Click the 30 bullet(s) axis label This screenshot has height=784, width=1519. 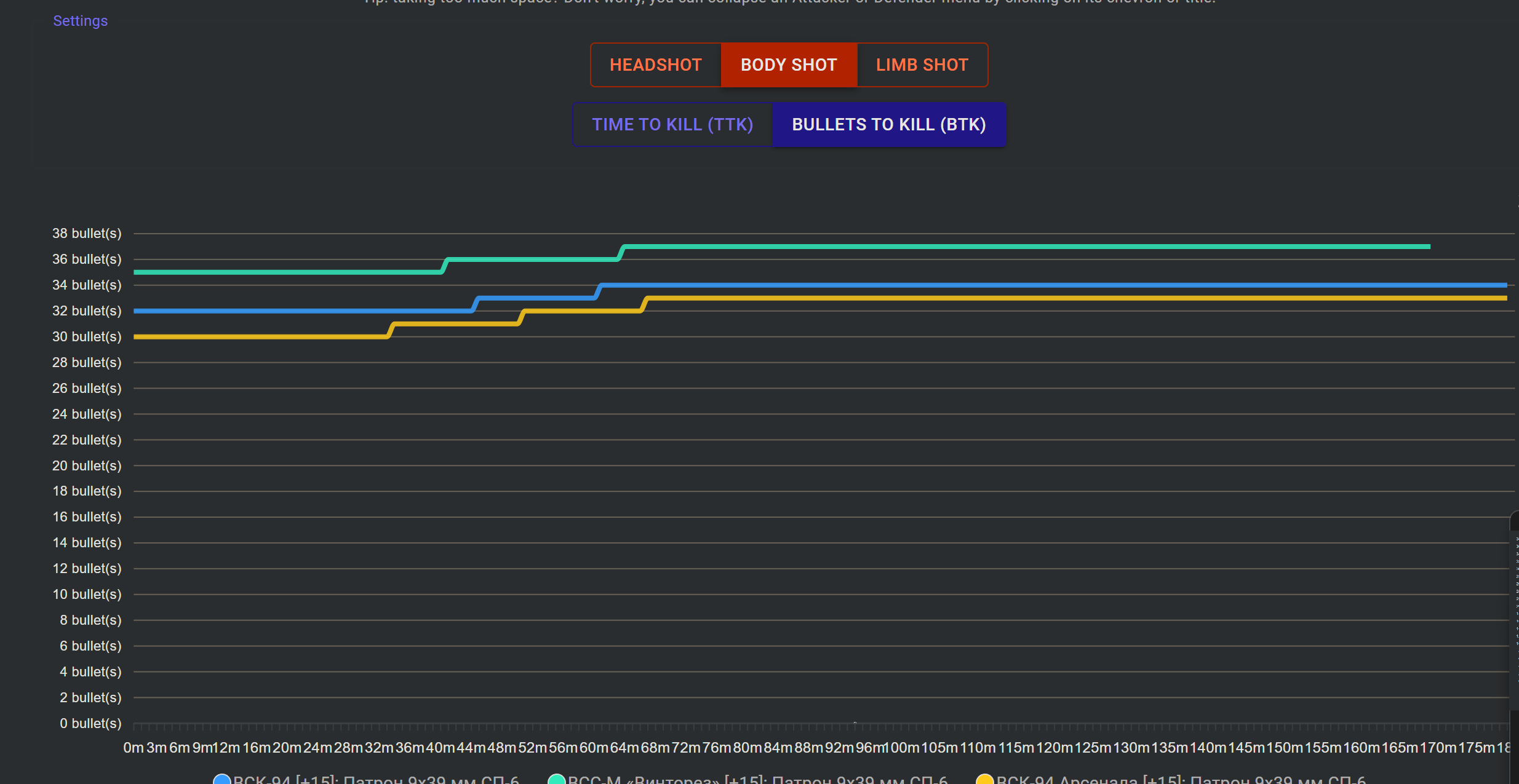87,336
